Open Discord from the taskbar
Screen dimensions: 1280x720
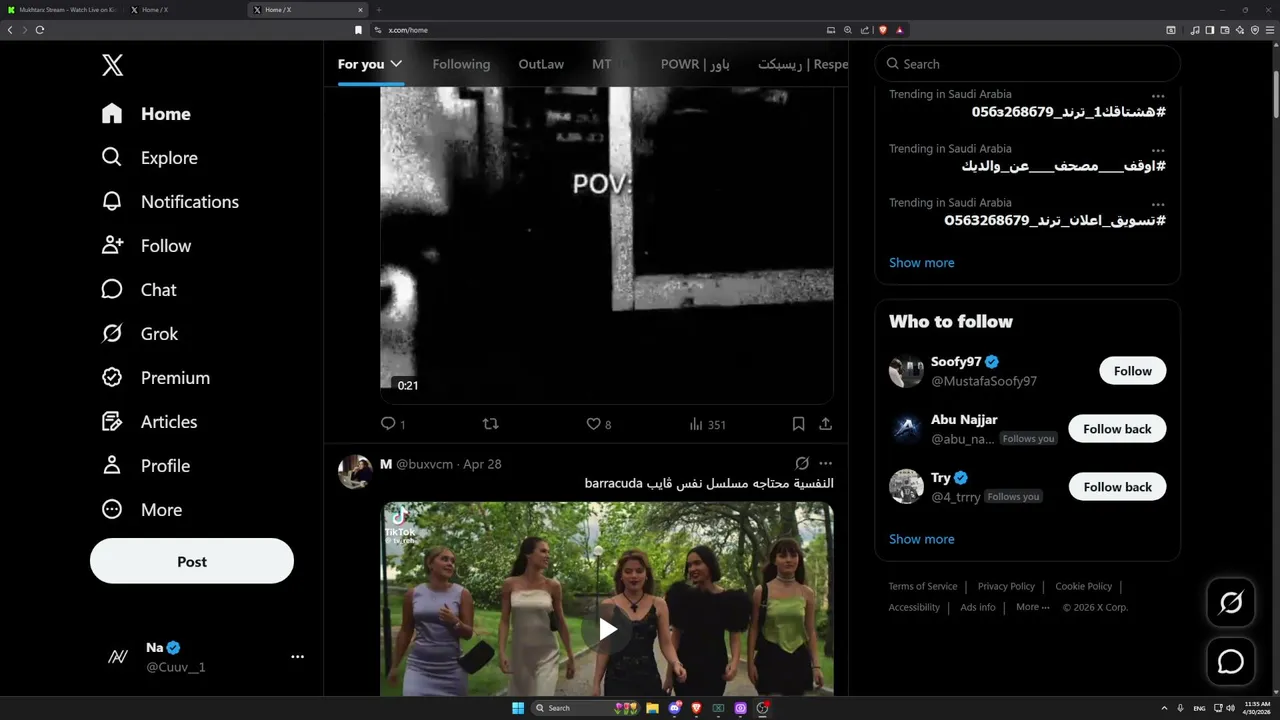tap(675, 708)
